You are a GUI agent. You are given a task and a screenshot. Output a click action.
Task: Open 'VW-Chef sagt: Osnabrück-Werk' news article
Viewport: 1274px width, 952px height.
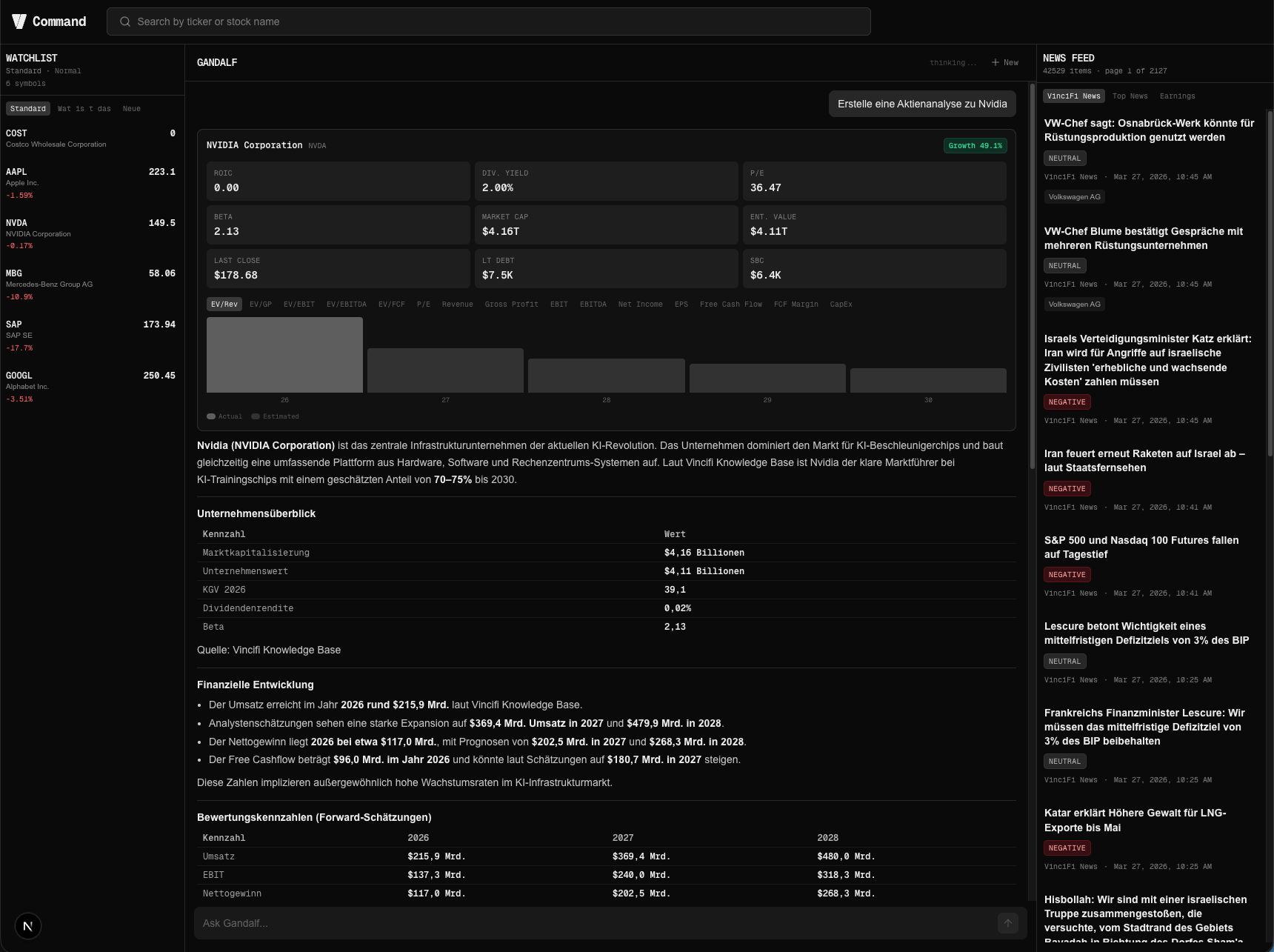1150,130
